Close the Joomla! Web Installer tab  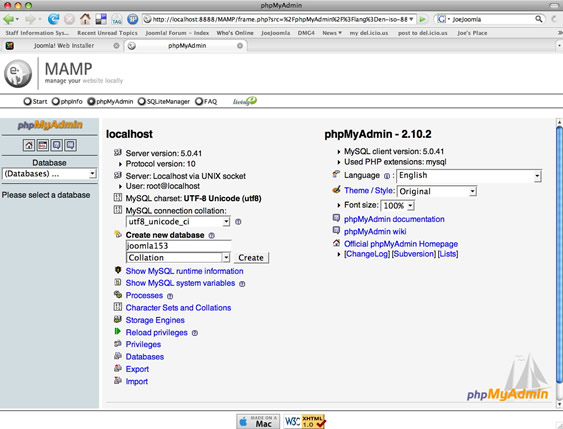[x=116, y=46]
